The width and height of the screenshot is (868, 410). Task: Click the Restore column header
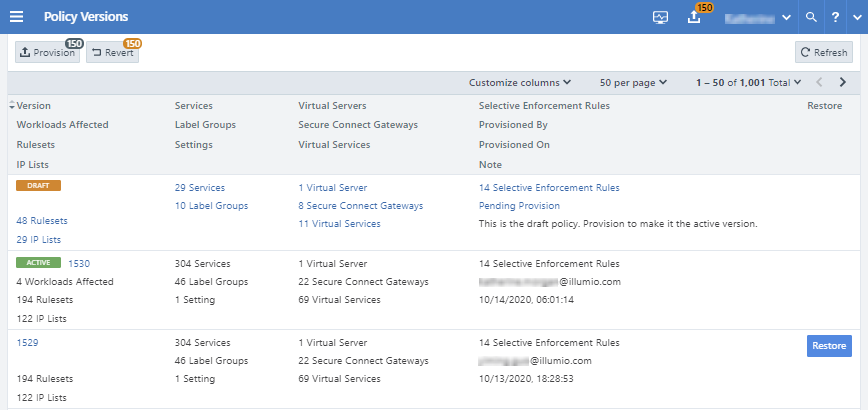(x=825, y=106)
